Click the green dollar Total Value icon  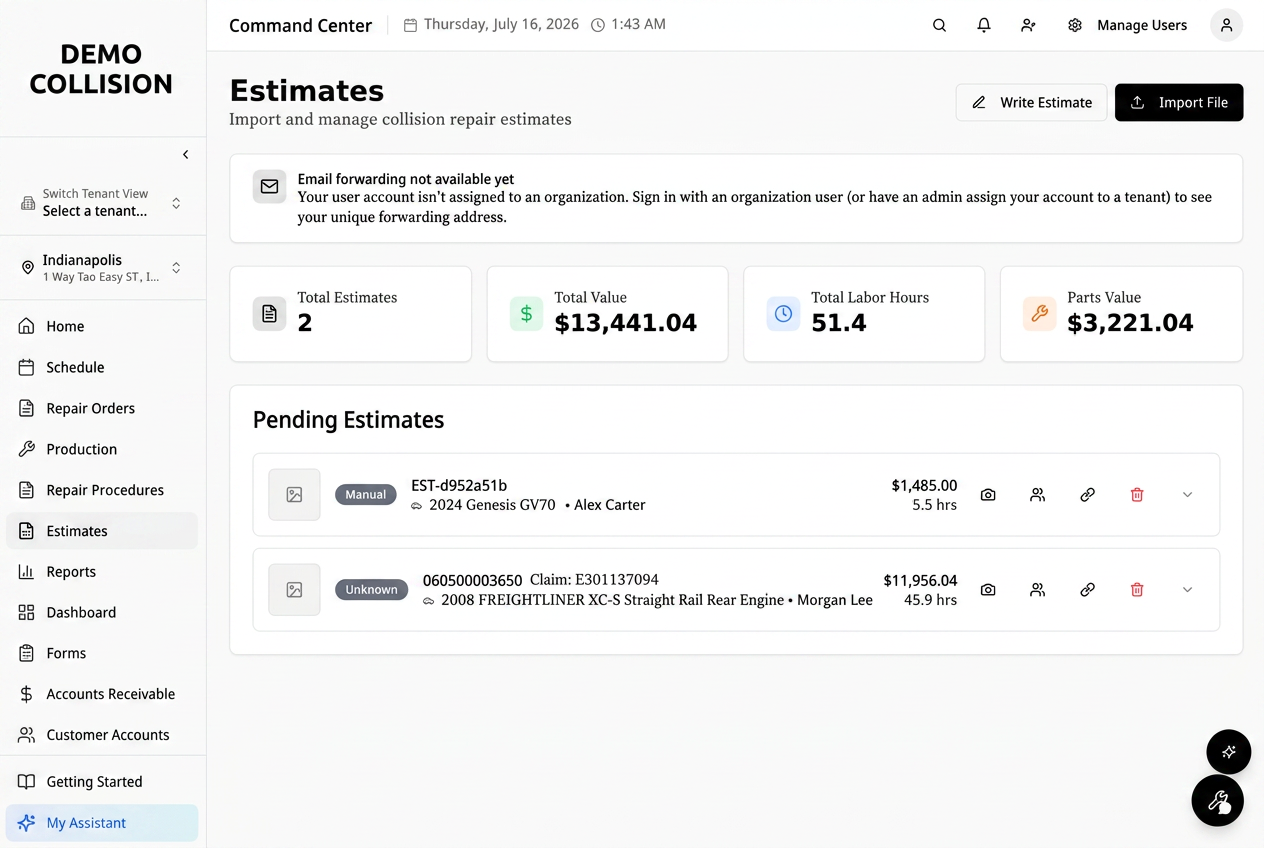tap(526, 314)
